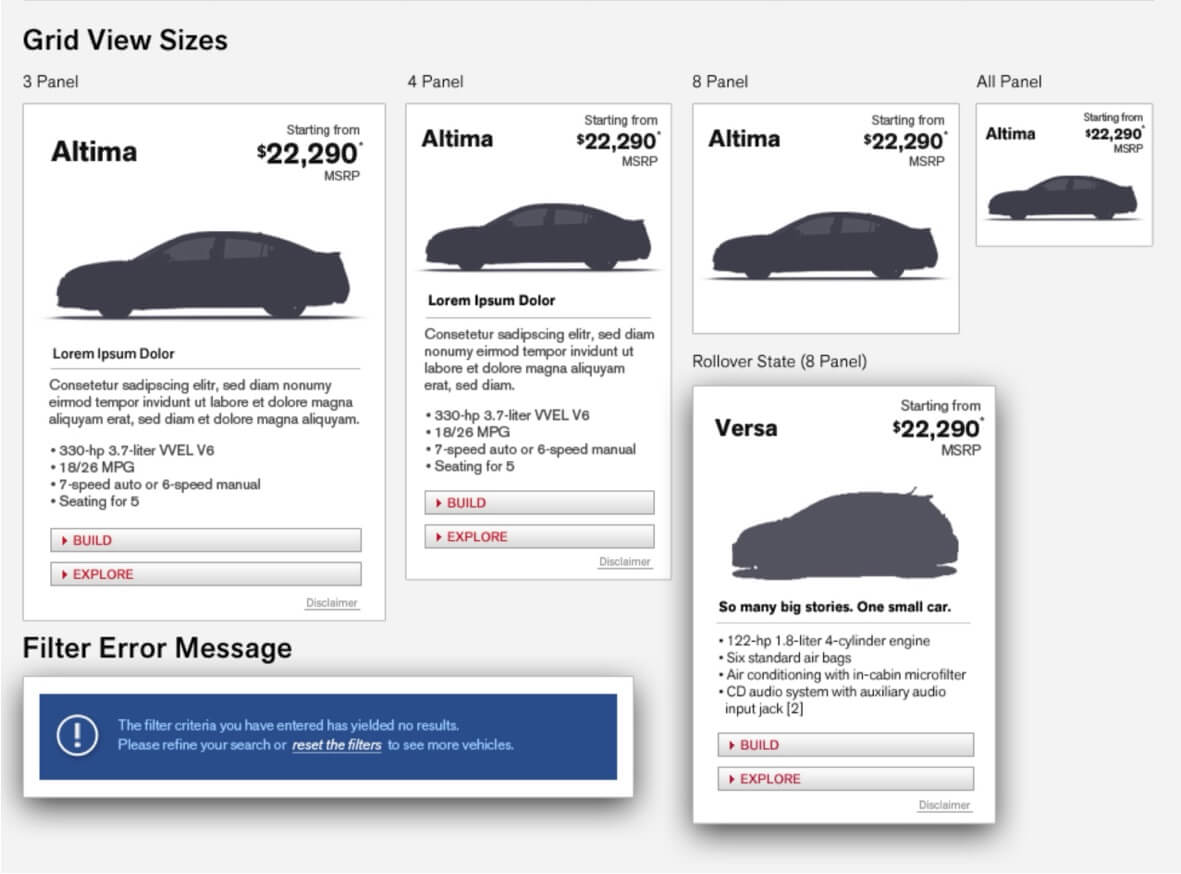This screenshot has width=1181, height=874.
Task: Click $22,290 price in Versa card
Action: (x=936, y=429)
